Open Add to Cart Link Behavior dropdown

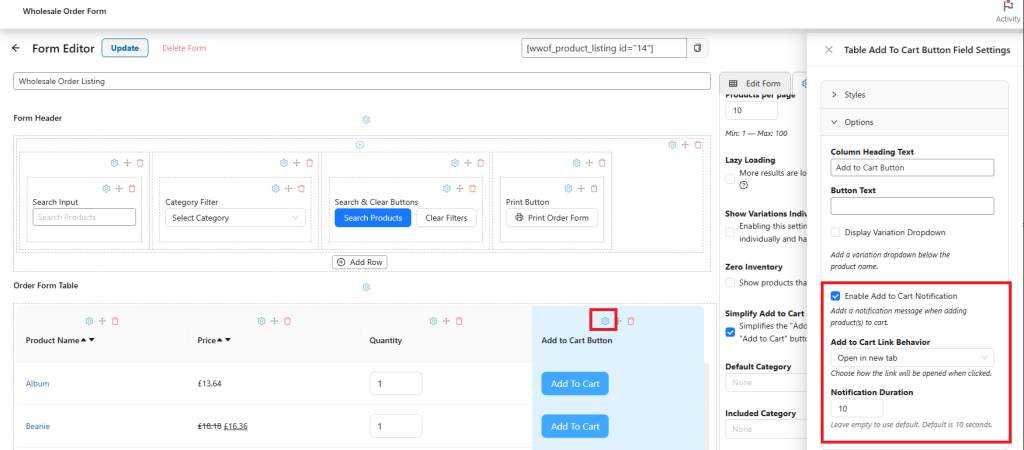click(912, 357)
